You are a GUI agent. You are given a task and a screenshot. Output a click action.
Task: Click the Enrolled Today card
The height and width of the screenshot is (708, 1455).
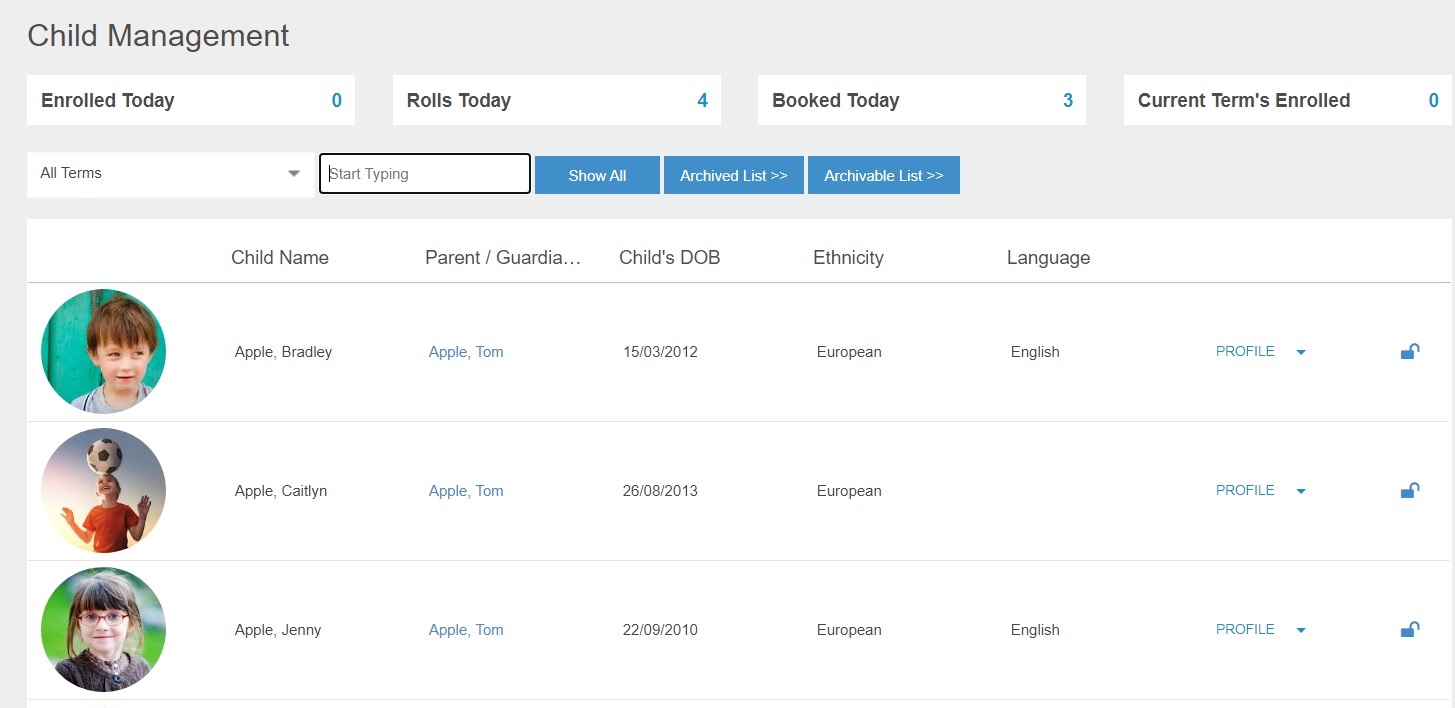pyautogui.click(x=191, y=100)
